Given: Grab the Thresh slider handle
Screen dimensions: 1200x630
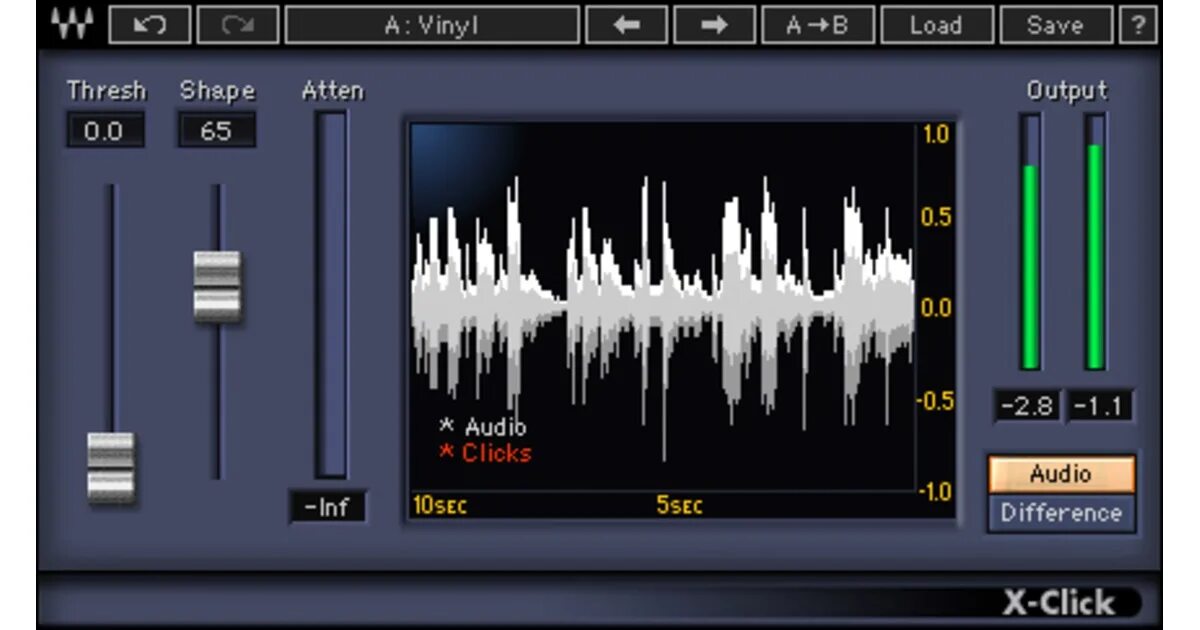Looking at the screenshot, I should click(x=110, y=467).
